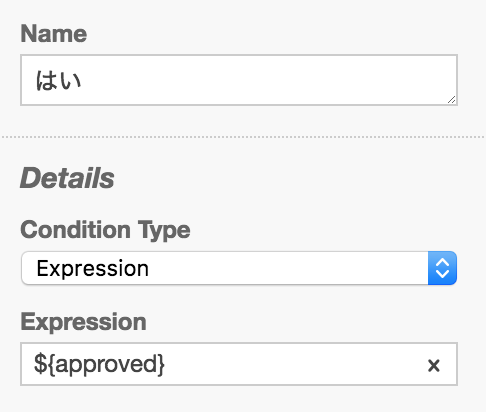Open the Condition Type dropdown showing Expression
486x412 pixels.
pos(239,268)
